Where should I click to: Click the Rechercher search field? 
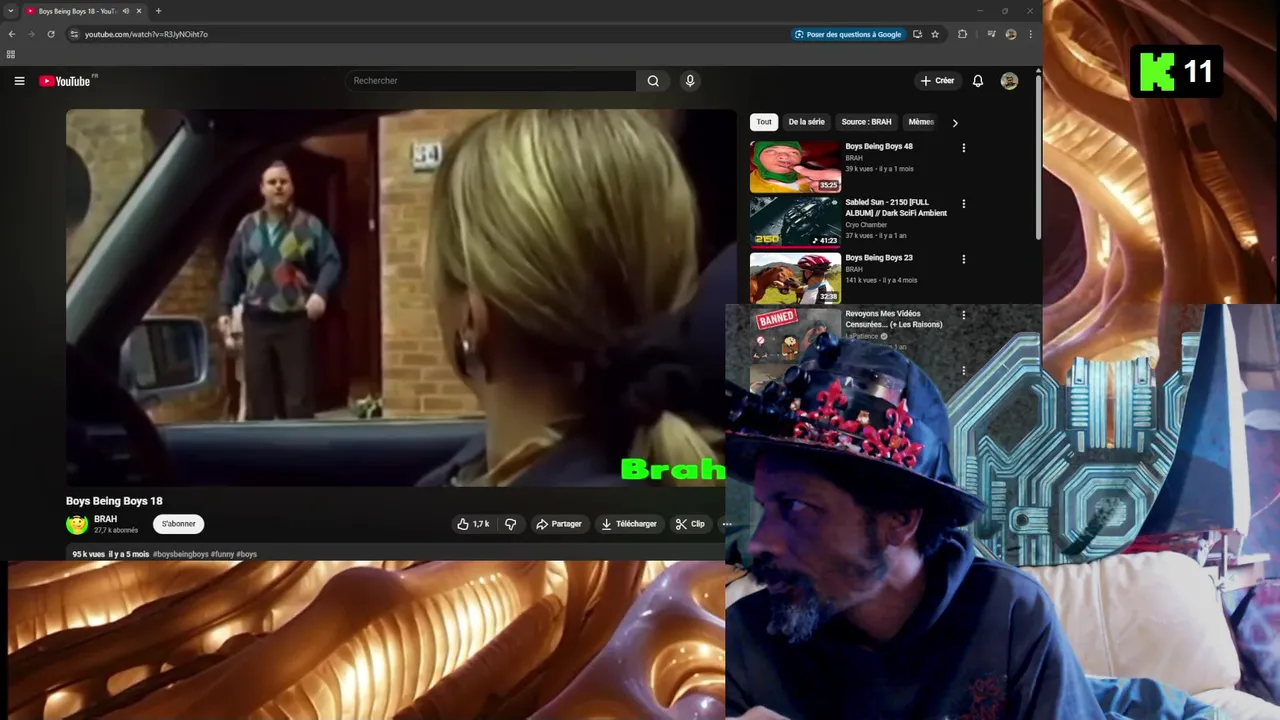[x=490, y=81]
